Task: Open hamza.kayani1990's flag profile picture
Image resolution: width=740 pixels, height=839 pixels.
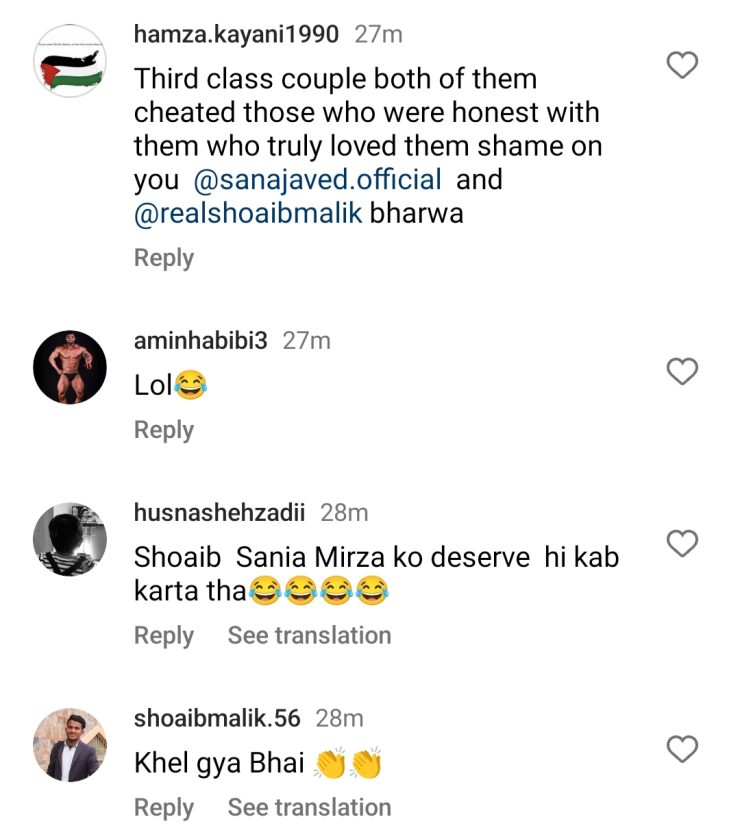Action: tap(70, 62)
